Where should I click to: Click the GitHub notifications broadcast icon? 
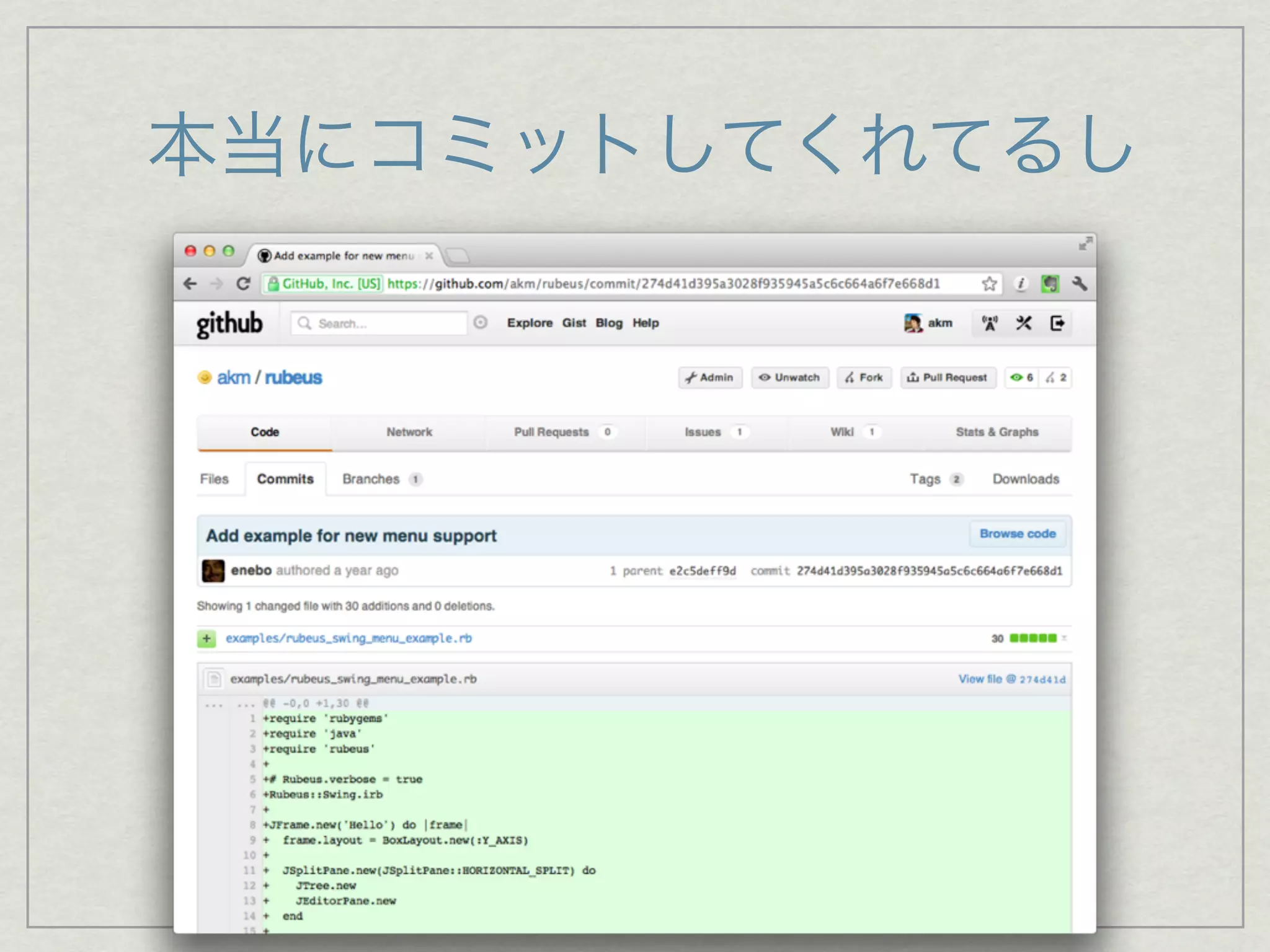click(990, 323)
